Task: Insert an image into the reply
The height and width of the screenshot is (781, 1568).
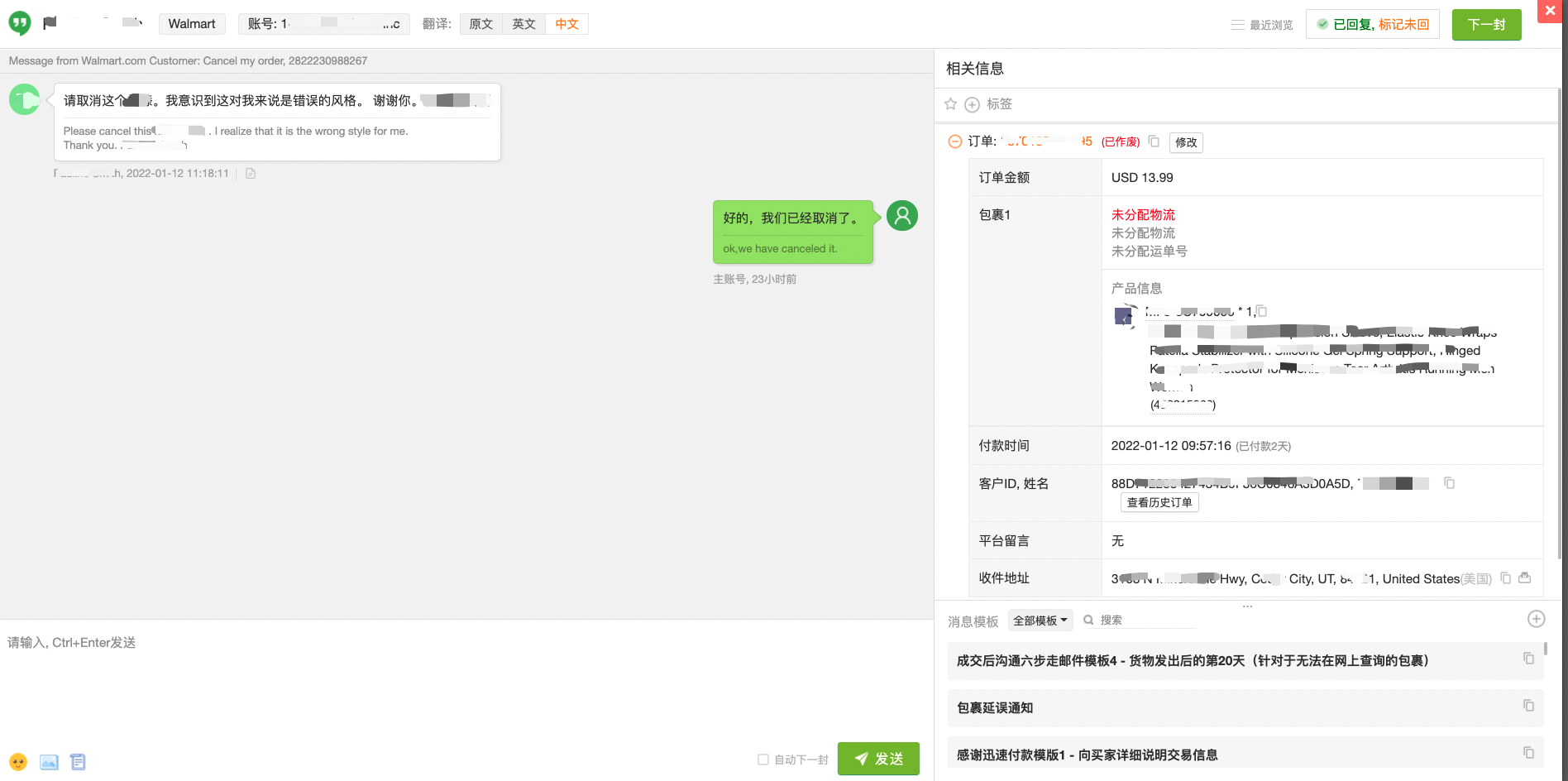Action: pos(49,761)
